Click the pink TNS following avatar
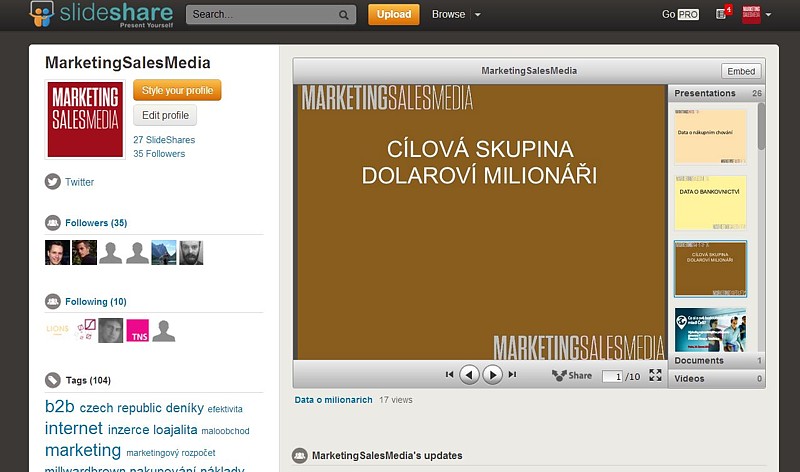 click(138, 330)
